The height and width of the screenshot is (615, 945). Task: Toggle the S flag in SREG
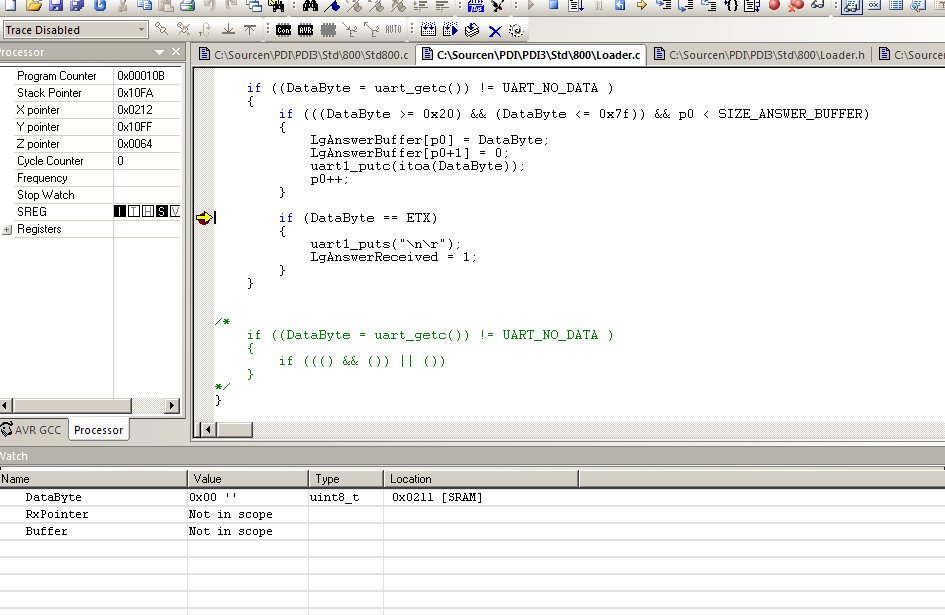coord(162,211)
